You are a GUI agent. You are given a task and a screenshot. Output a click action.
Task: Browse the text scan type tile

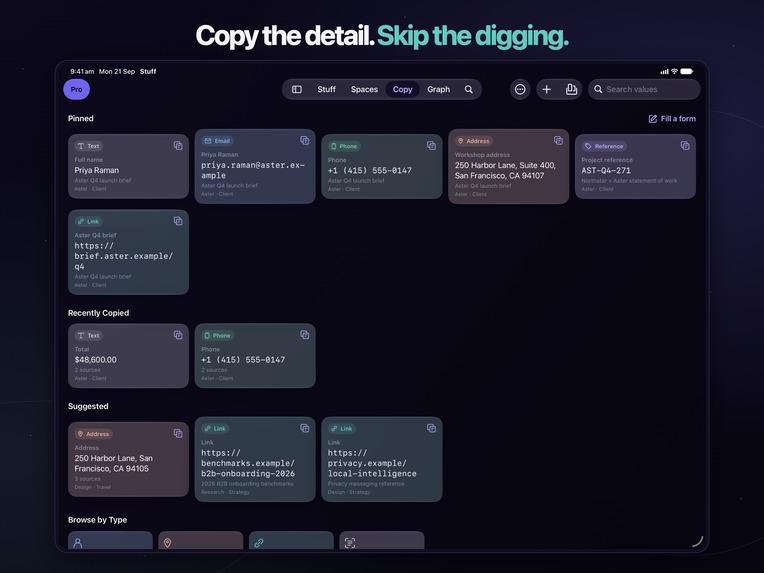pyautogui.click(x=382, y=540)
